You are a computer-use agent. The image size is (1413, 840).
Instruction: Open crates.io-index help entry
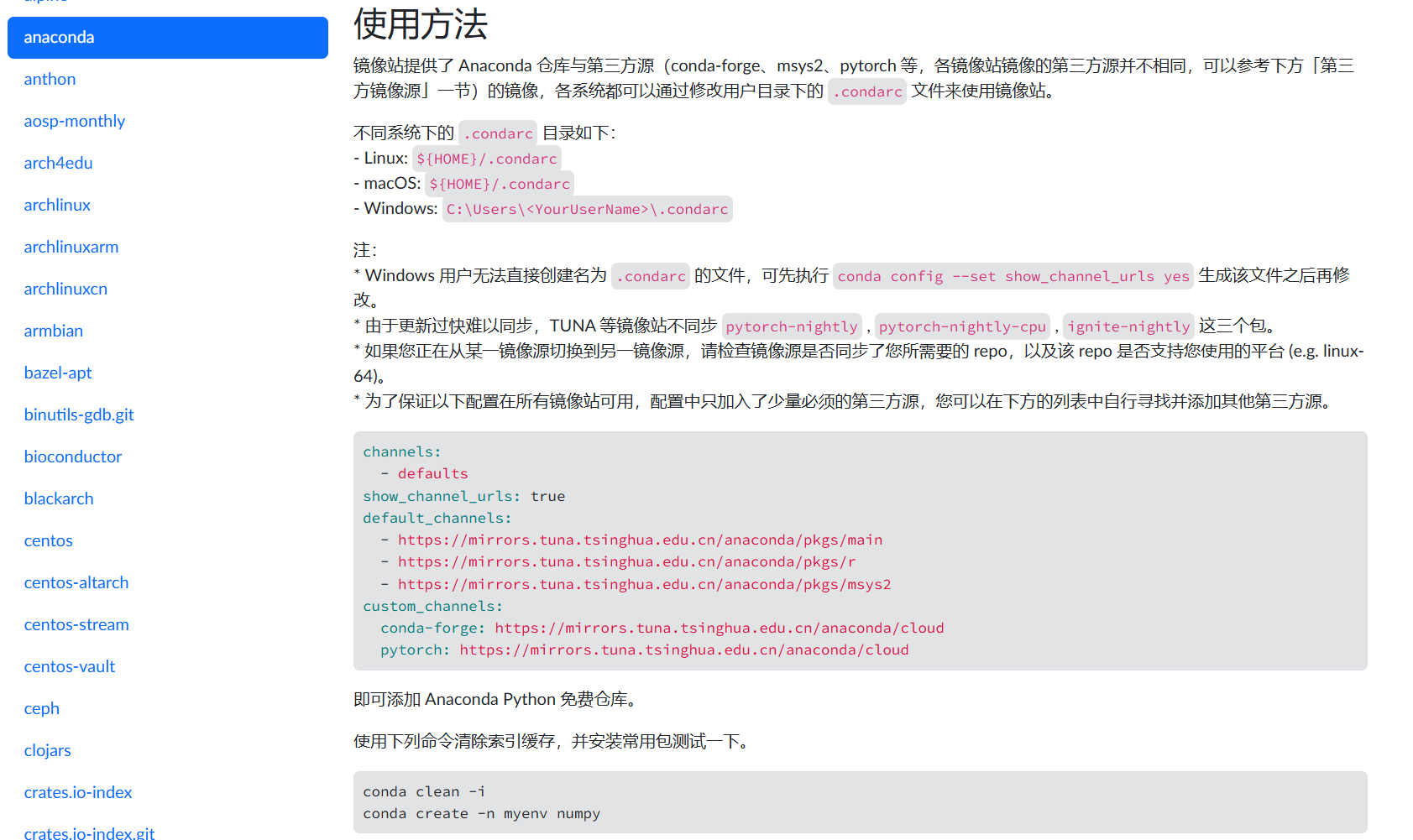click(x=78, y=793)
